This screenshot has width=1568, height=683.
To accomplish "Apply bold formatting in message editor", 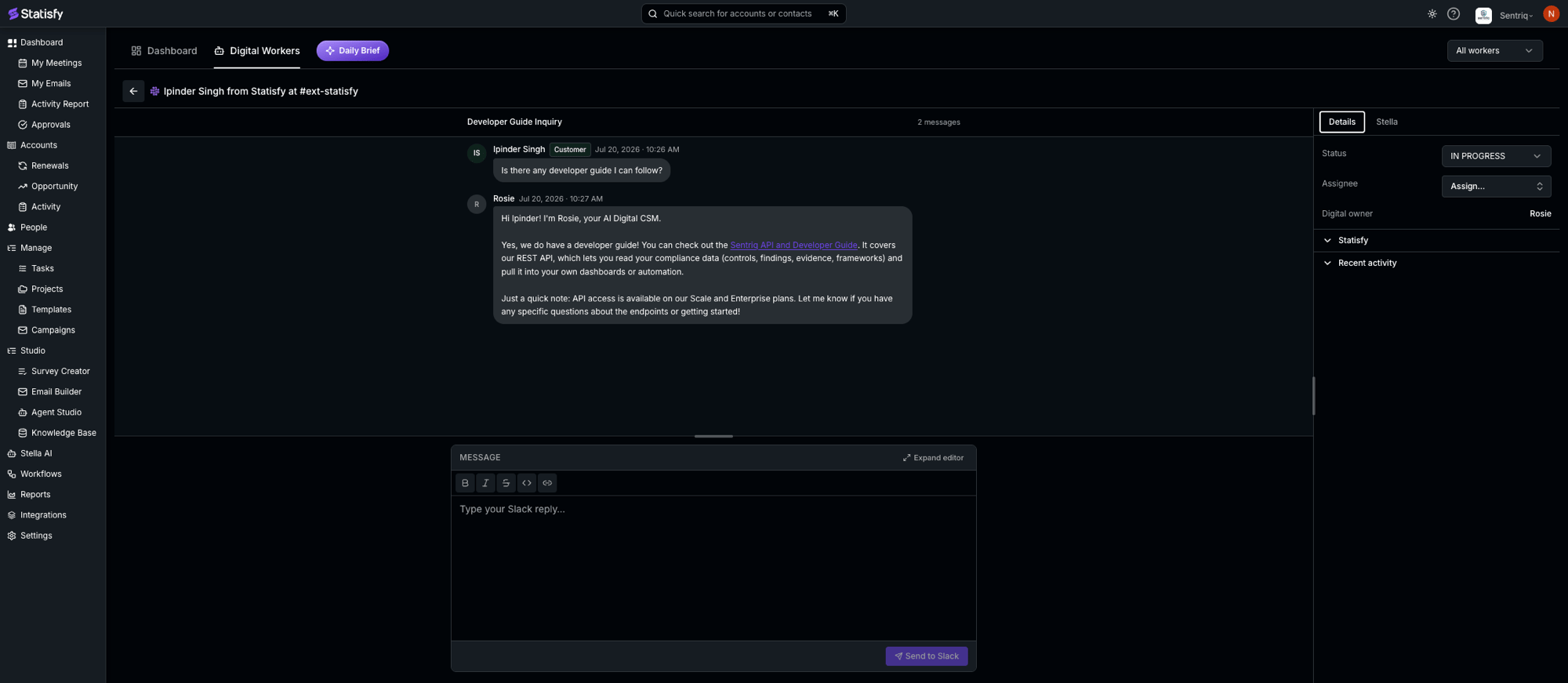I will (465, 483).
